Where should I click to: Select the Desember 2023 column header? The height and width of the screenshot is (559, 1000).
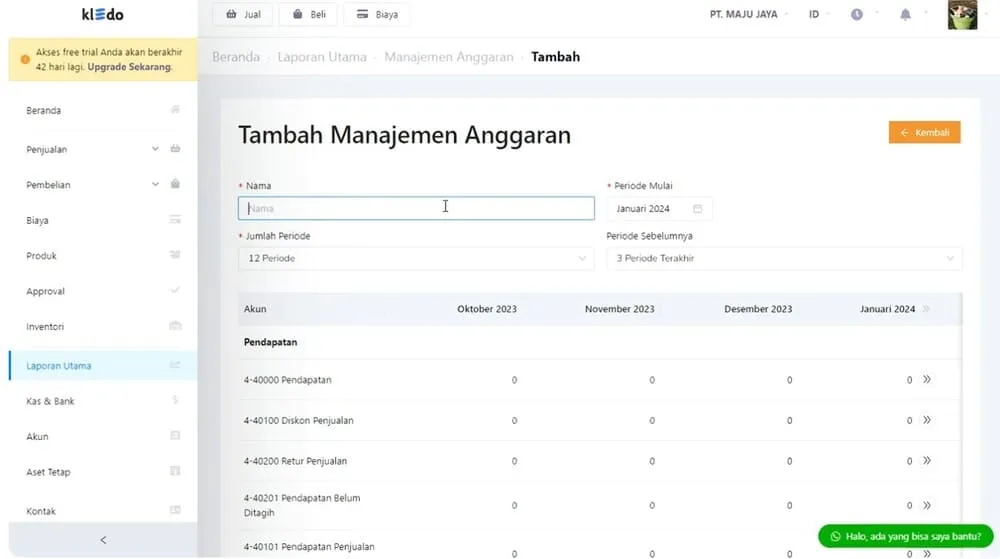pyautogui.click(x=758, y=309)
